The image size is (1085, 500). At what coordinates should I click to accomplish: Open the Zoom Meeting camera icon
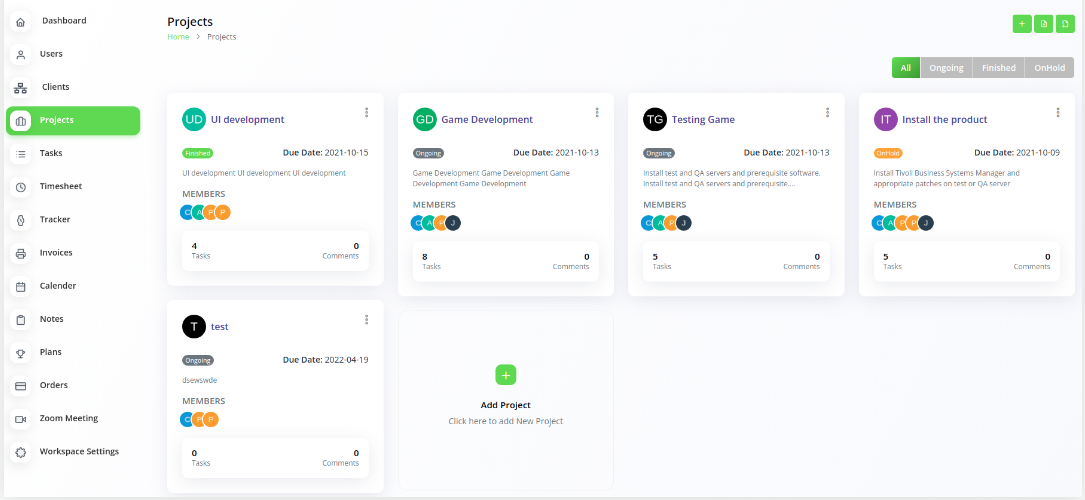pyautogui.click(x=21, y=419)
